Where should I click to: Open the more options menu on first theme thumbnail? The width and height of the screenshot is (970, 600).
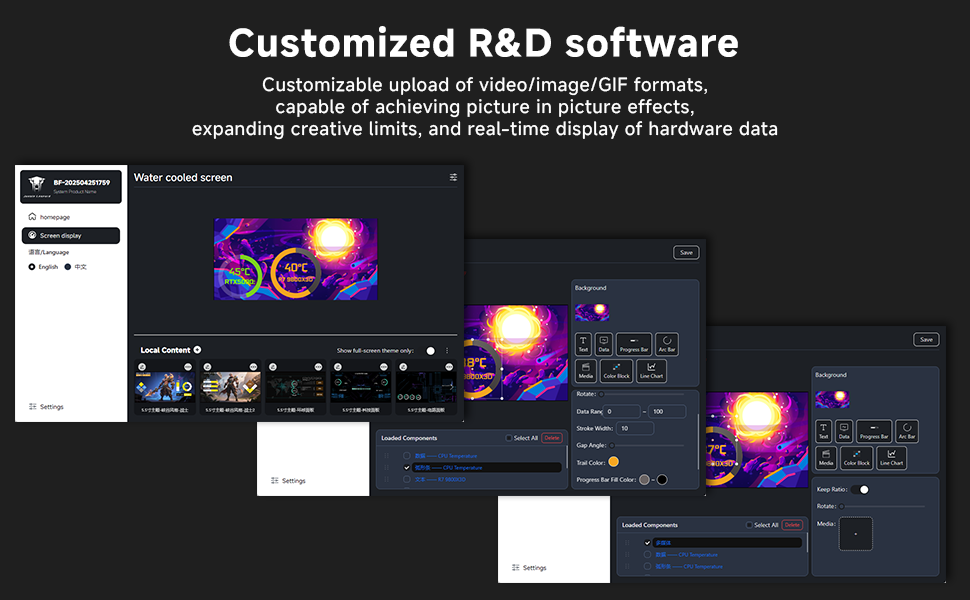189,367
